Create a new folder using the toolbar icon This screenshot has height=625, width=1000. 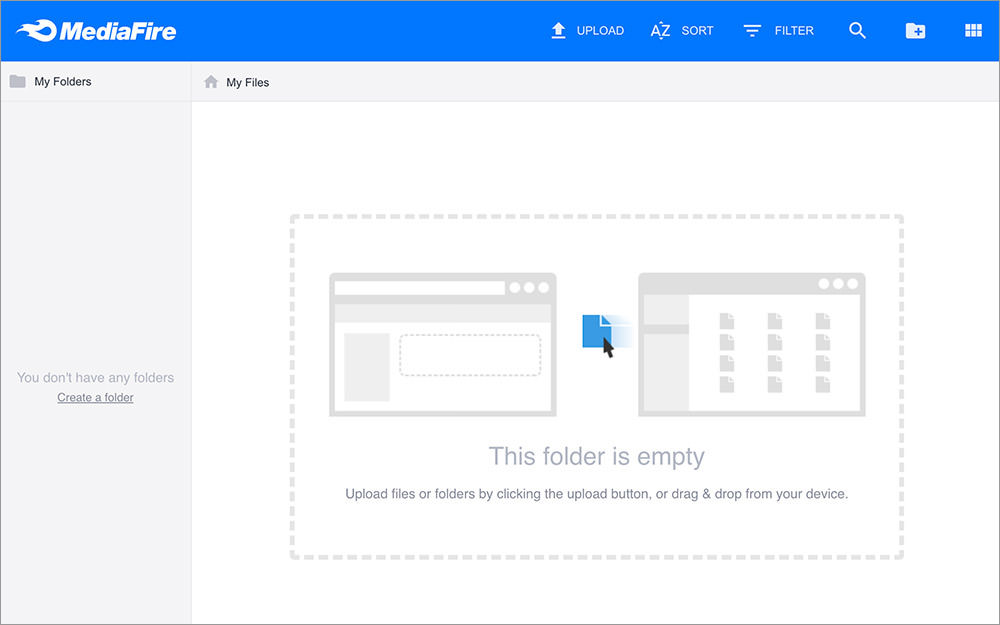pos(915,30)
